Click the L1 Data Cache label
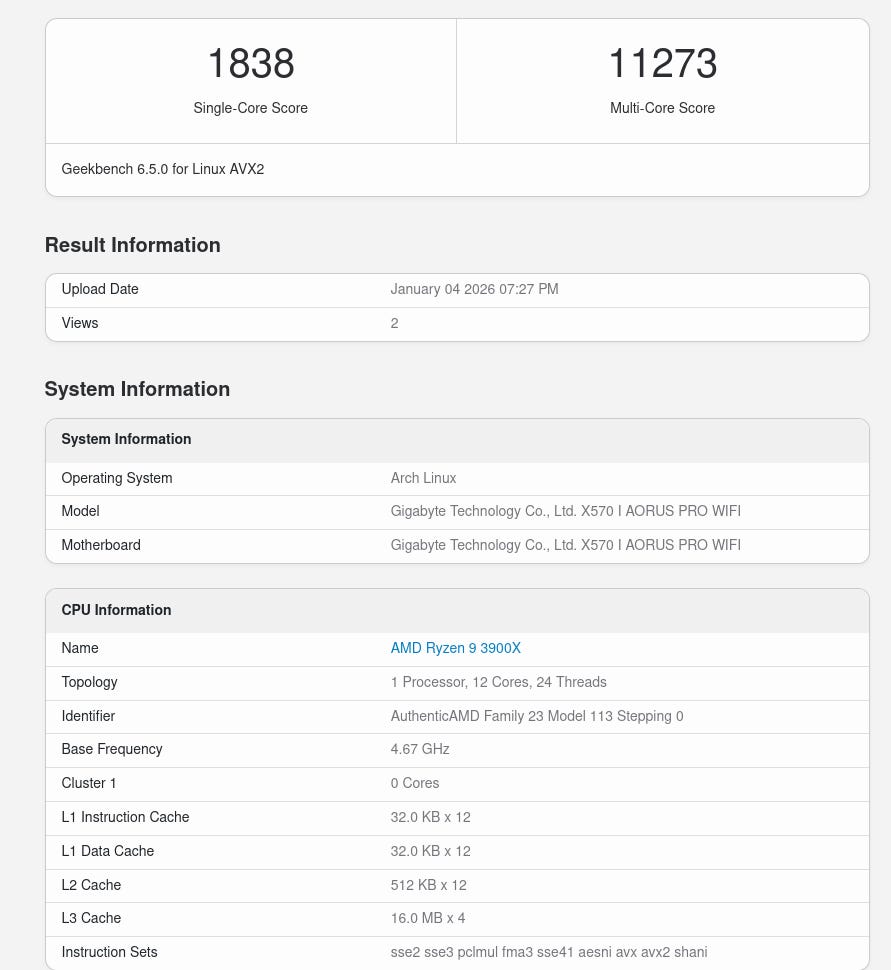The image size is (891, 970). tap(108, 851)
